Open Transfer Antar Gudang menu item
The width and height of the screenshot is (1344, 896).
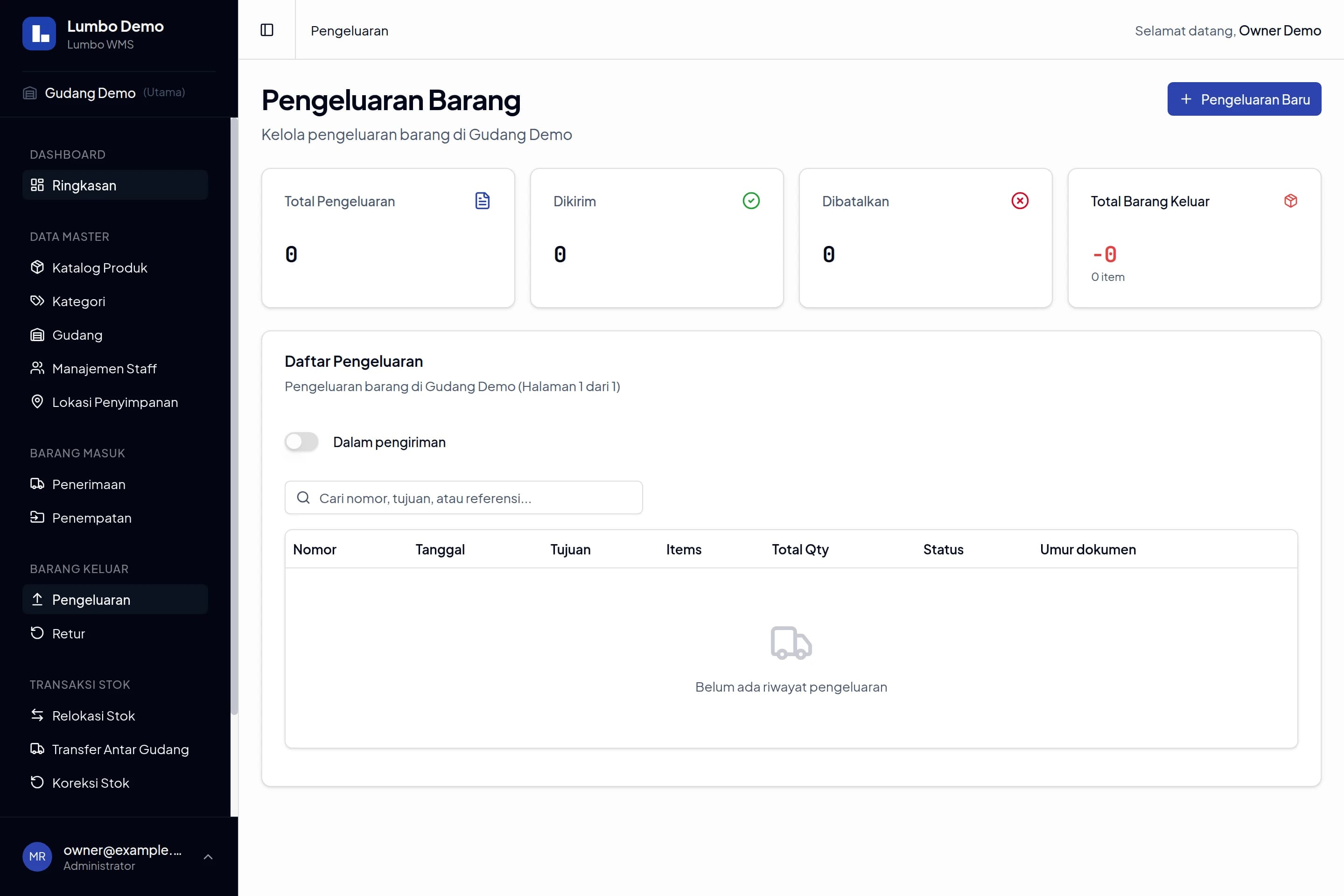pyautogui.click(x=115, y=749)
